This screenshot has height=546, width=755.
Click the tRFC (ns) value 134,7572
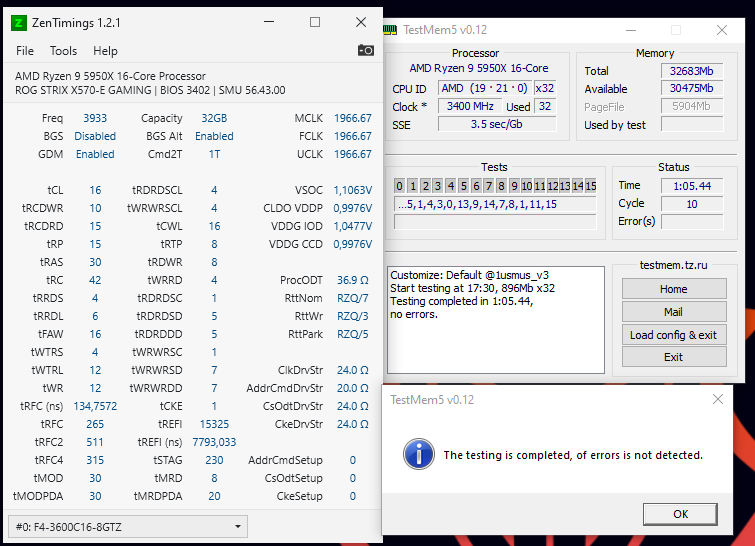pos(95,406)
